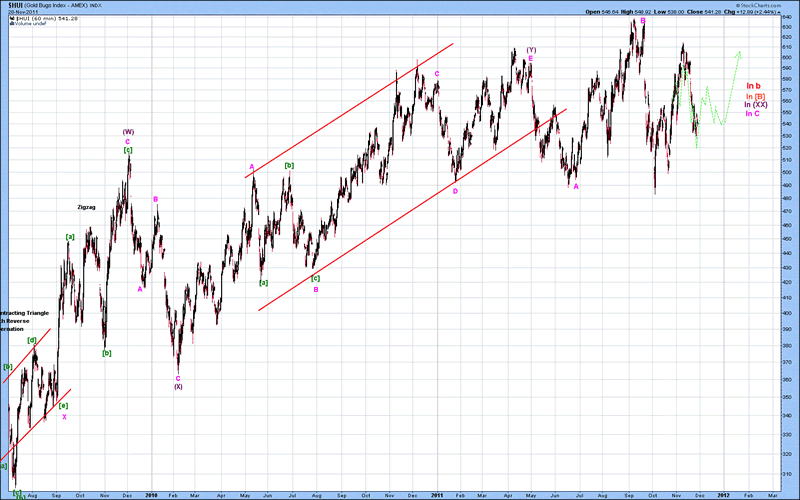Click the 2011 year marker on time axis
This screenshot has height=500, width=800.
[x=437, y=494]
